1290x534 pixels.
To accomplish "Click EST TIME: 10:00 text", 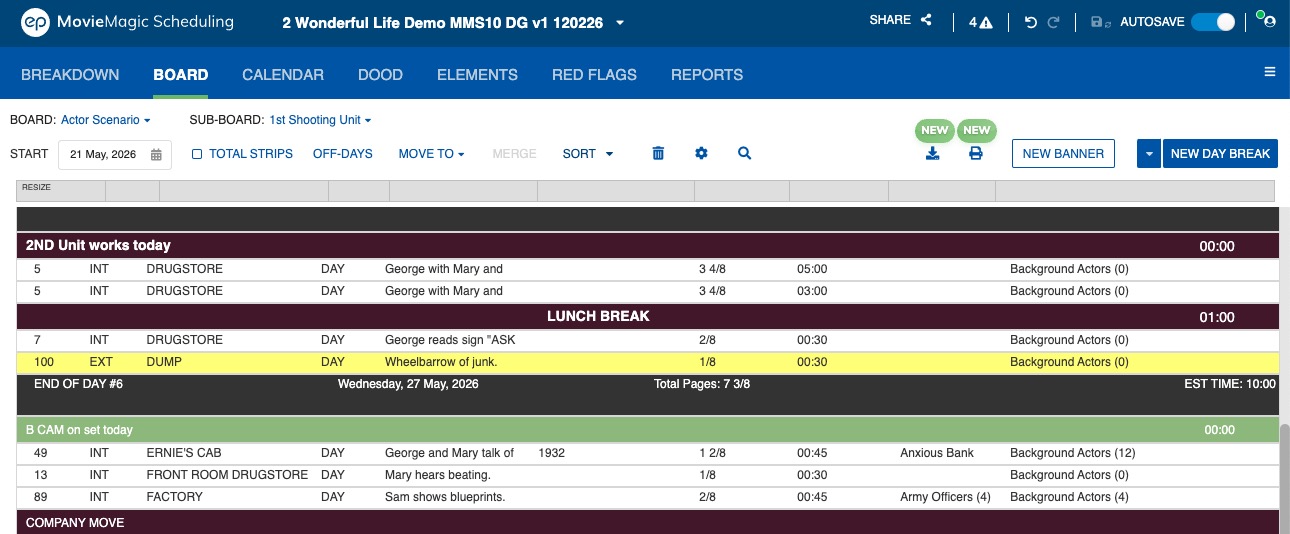I will click(1229, 384).
